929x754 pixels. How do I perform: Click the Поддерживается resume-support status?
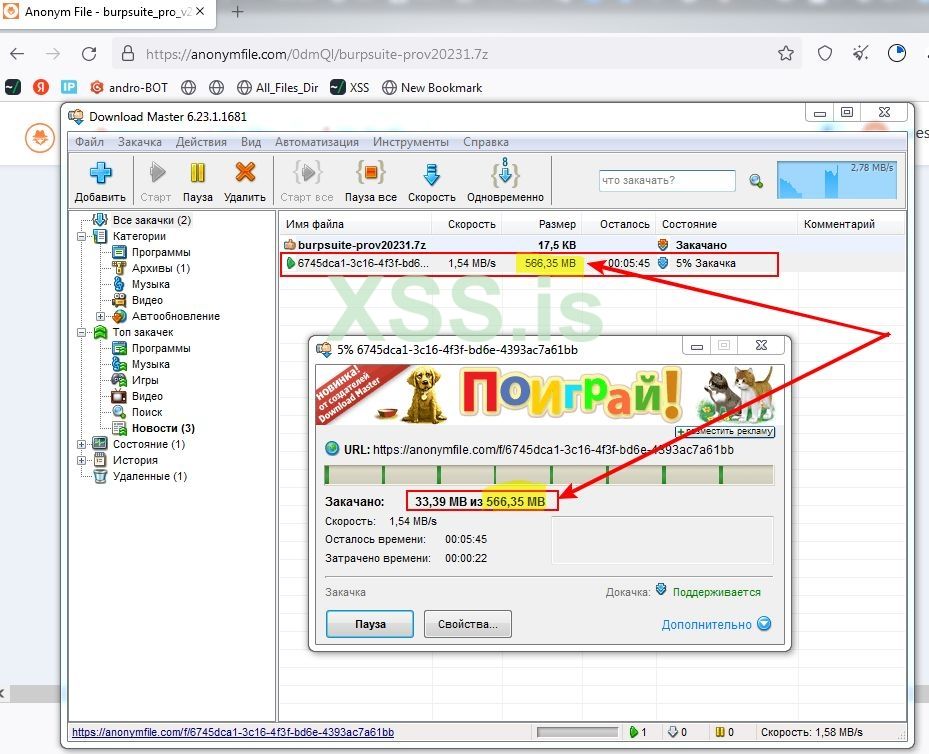tap(716, 592)
